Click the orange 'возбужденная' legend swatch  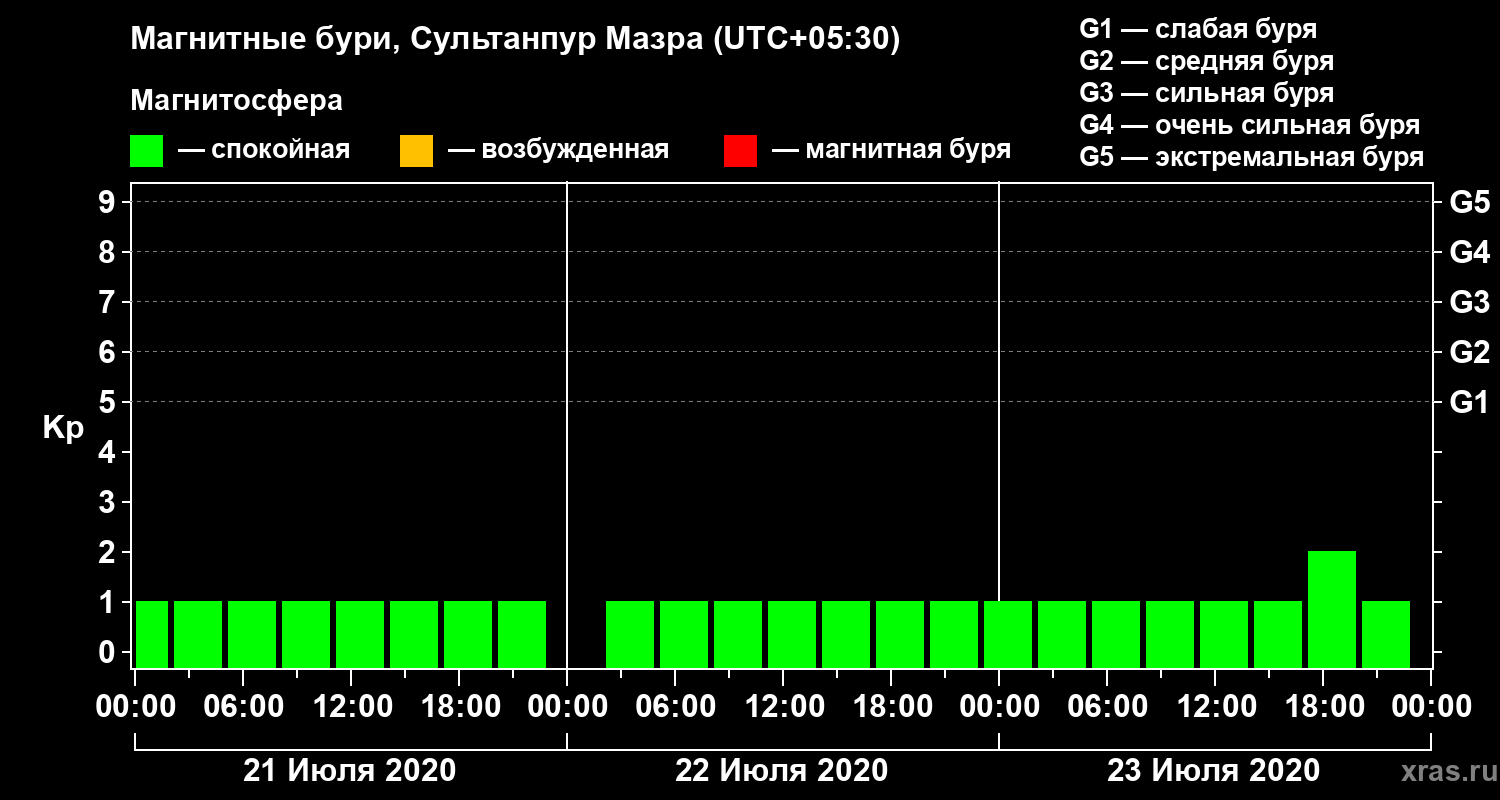(416, 151)
